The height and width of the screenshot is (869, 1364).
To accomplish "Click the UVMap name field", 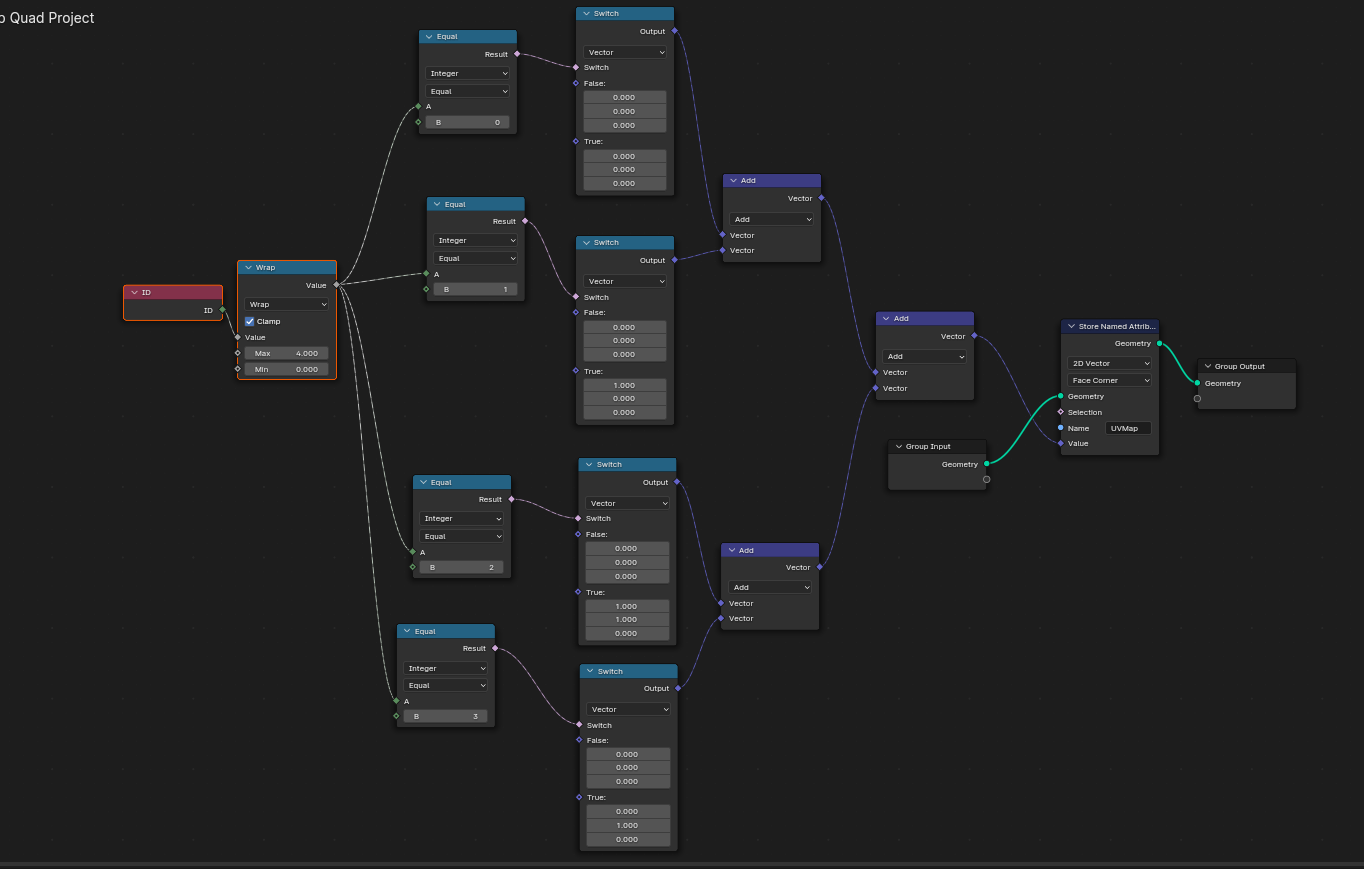I will (x=1129, y=428).
